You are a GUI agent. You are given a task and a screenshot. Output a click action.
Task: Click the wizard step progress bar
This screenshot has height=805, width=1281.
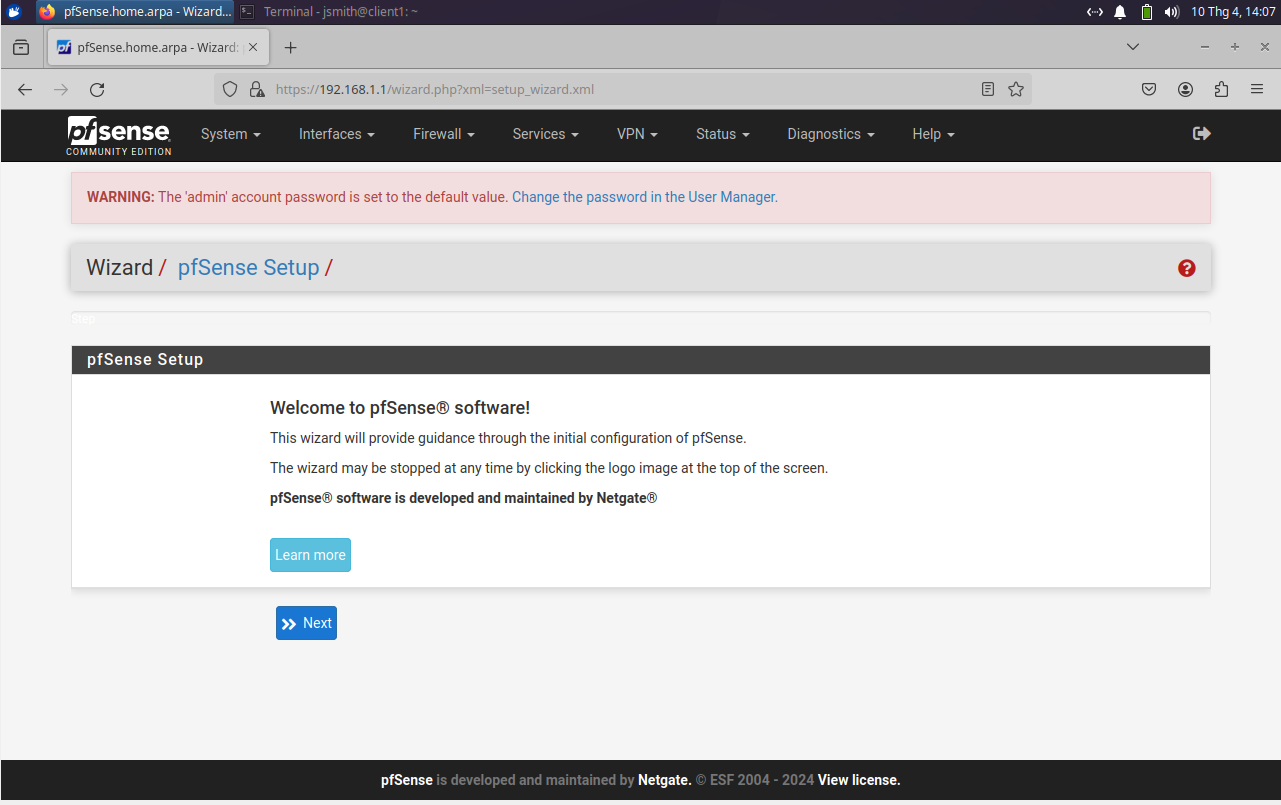(x=640, y=318)
